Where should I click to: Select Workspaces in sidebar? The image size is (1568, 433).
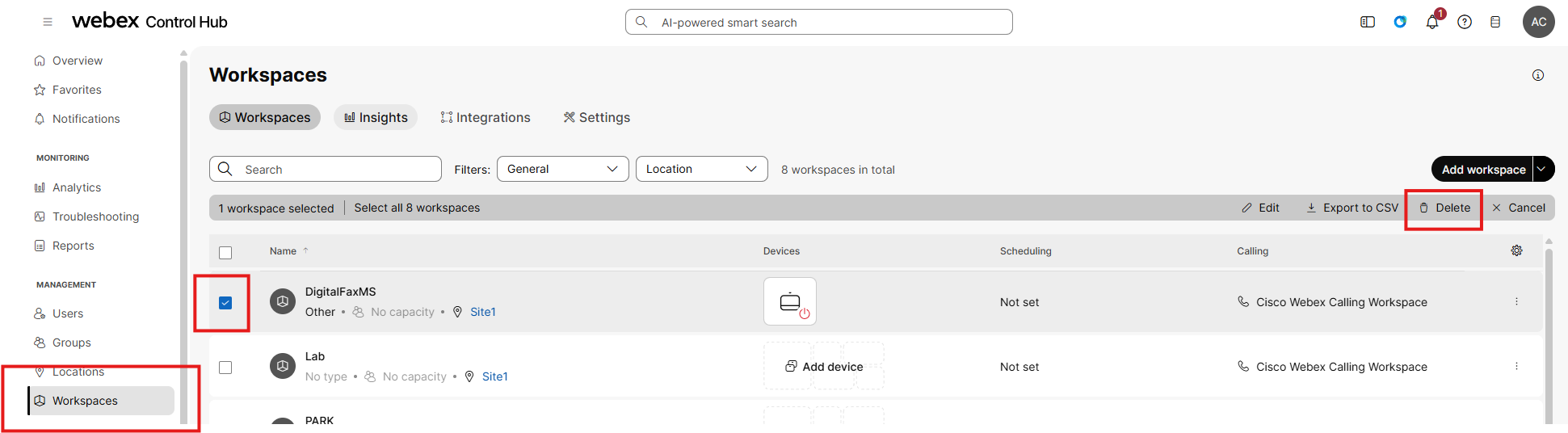pos(101,401)
